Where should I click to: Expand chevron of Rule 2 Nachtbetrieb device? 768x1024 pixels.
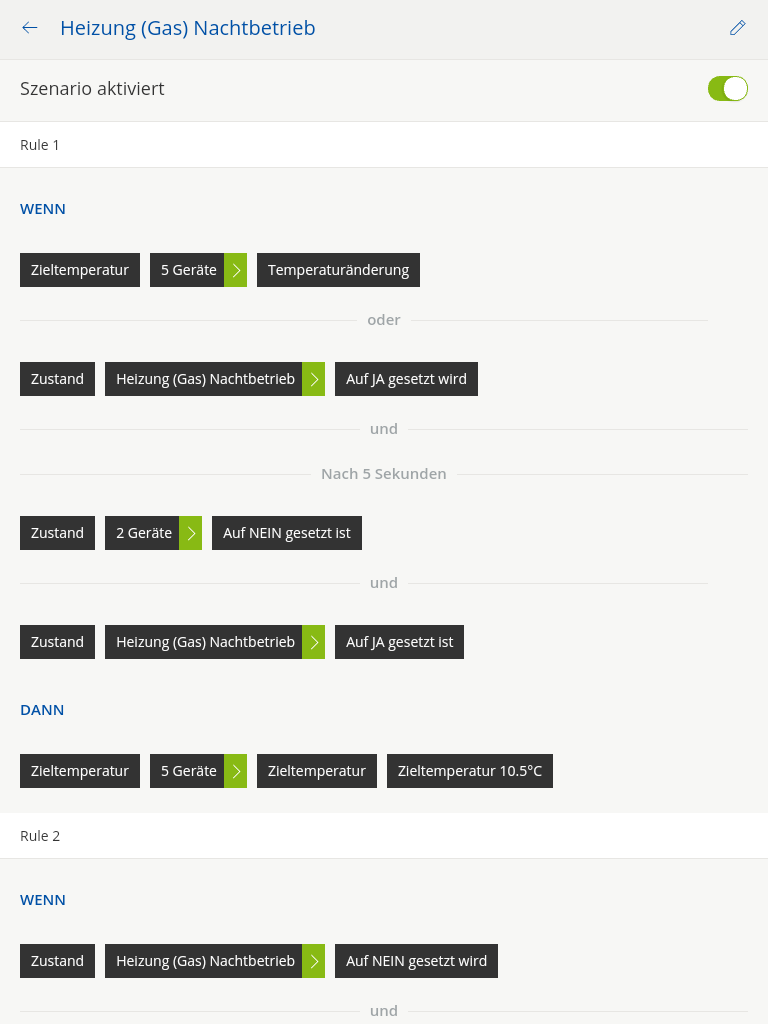tap(313, 961)
